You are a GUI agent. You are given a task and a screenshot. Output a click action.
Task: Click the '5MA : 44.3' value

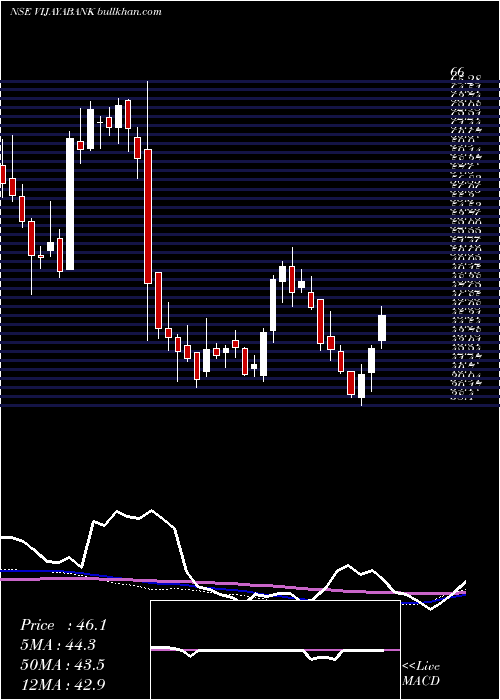click(58, 645)
